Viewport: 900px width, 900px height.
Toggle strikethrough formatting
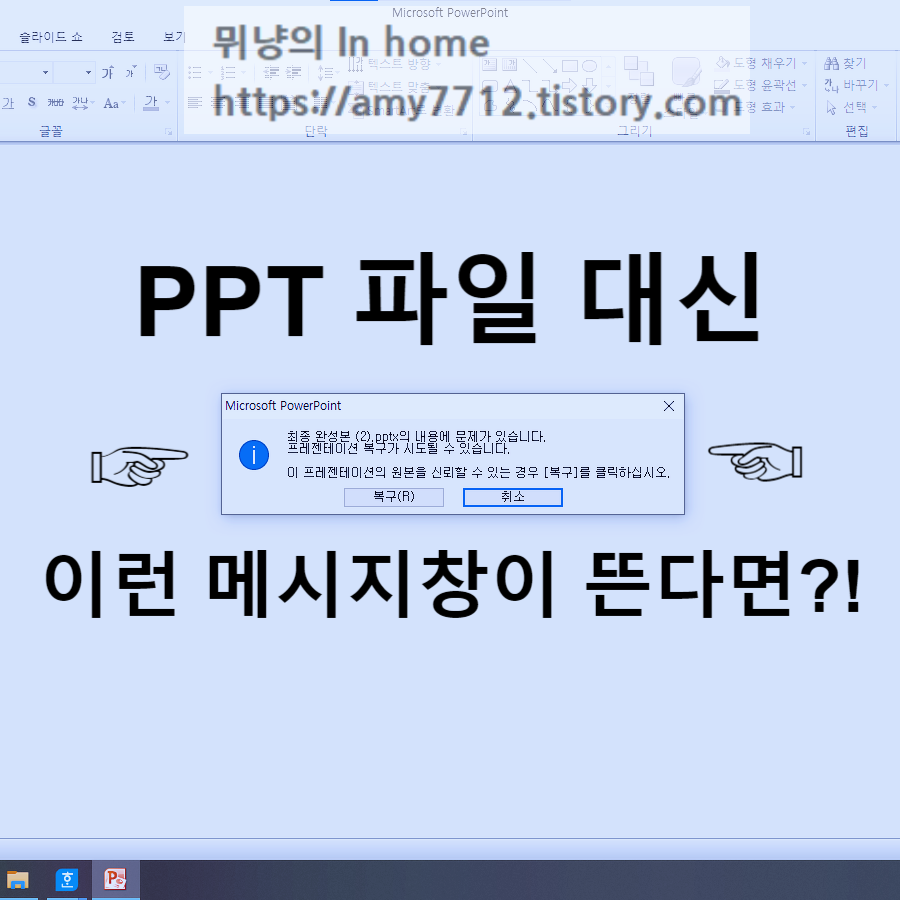click(x=56, y=103)
